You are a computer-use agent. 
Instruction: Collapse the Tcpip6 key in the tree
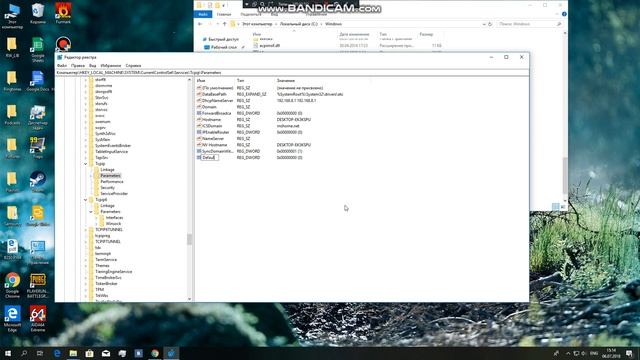[x=86, y=200]
